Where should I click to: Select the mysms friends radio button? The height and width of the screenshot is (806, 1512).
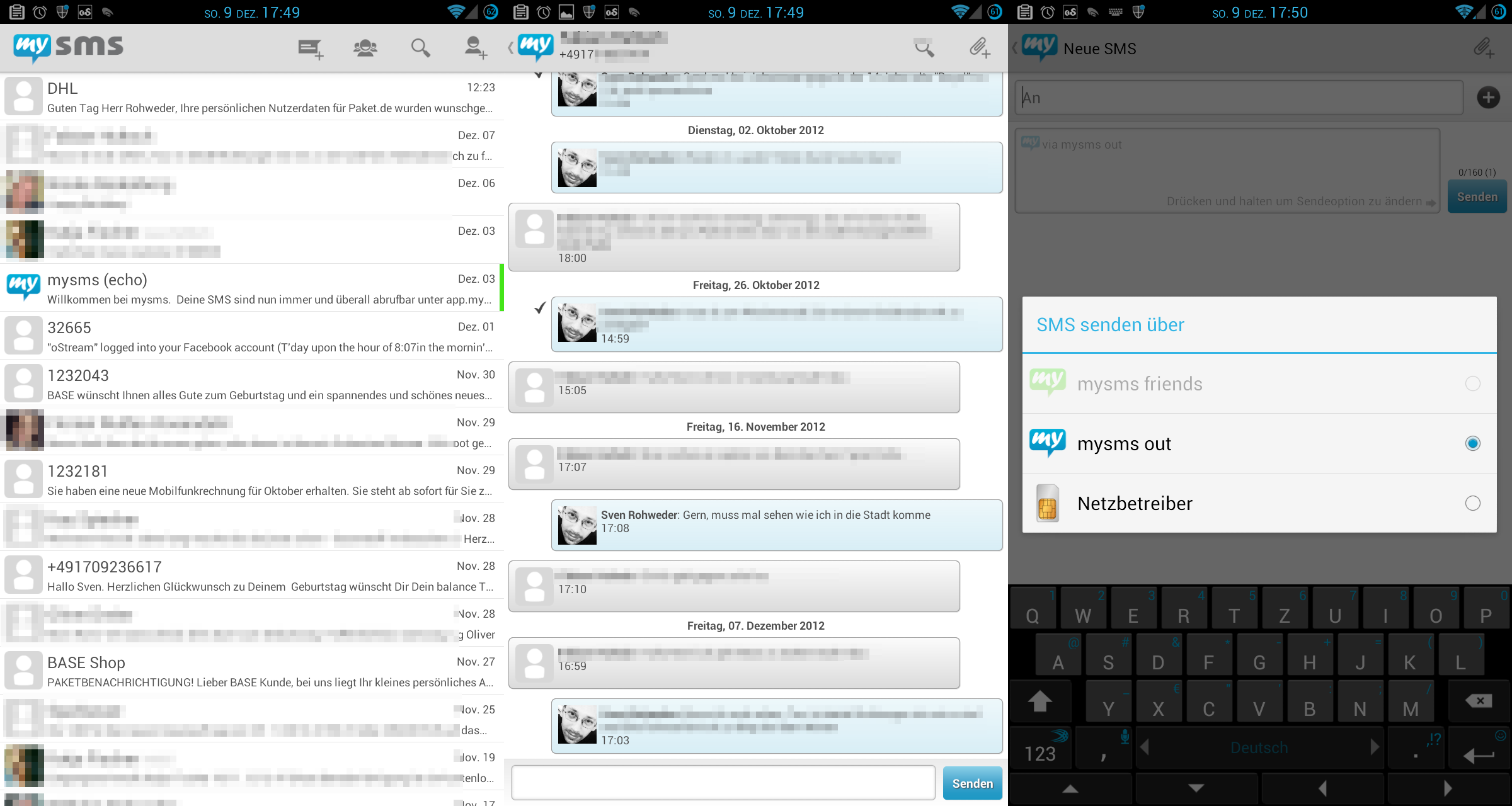(x=1472, y=383)
